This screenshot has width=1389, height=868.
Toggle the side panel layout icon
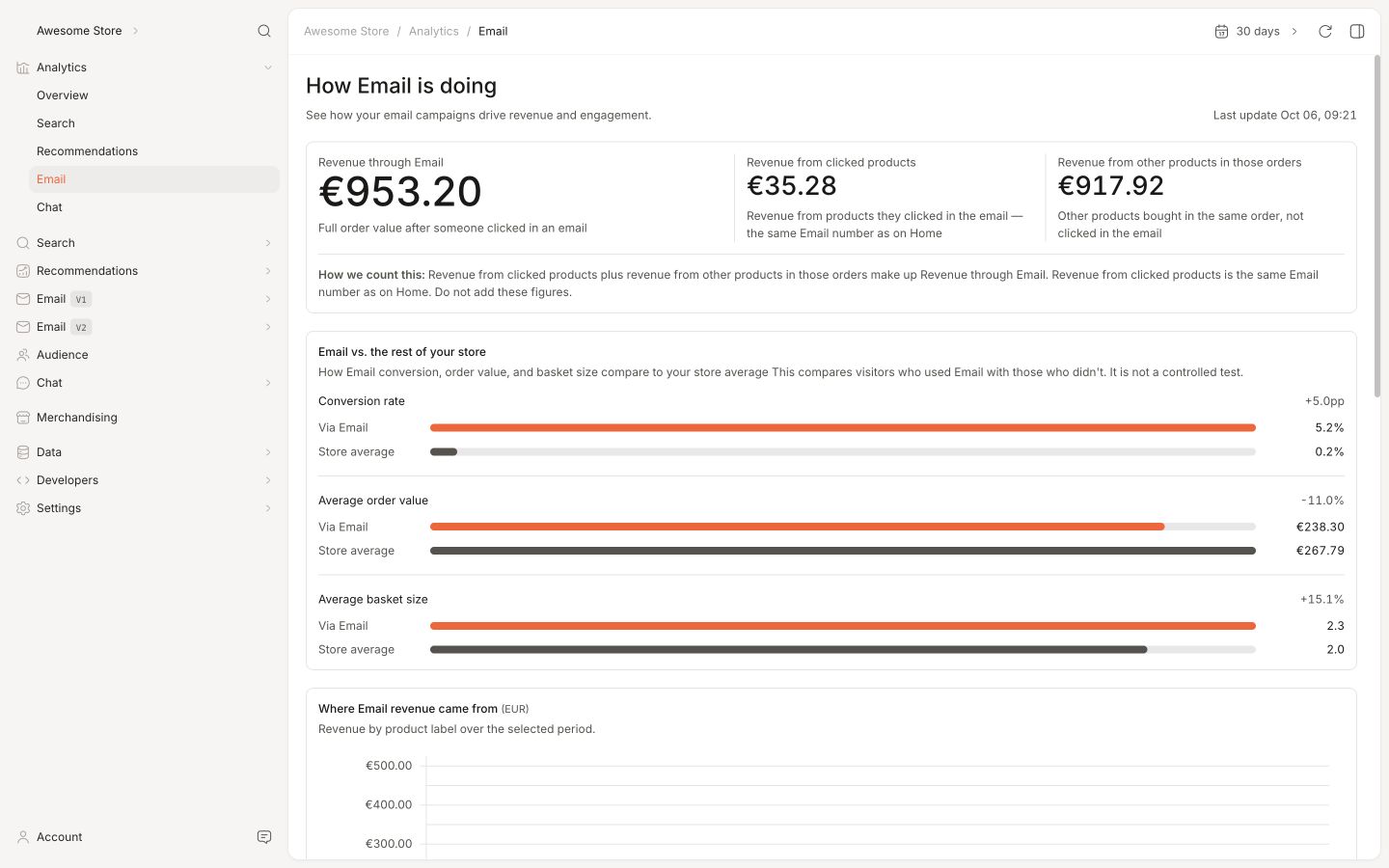pyautogui.click(x=1357, y=31)
